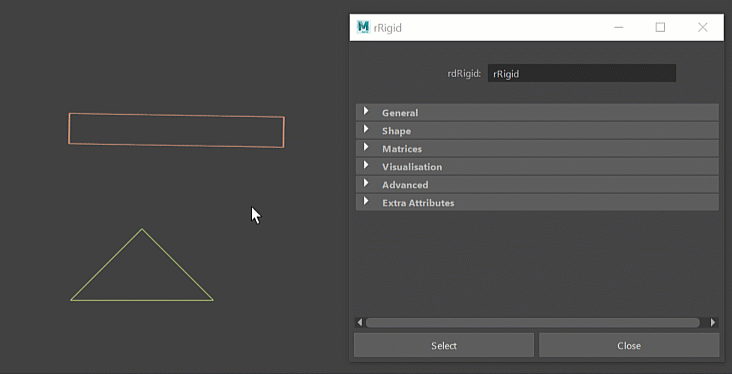
Task: Expand the Matrices section arrow
Action: pyautogui.click(x=366, y=147)
